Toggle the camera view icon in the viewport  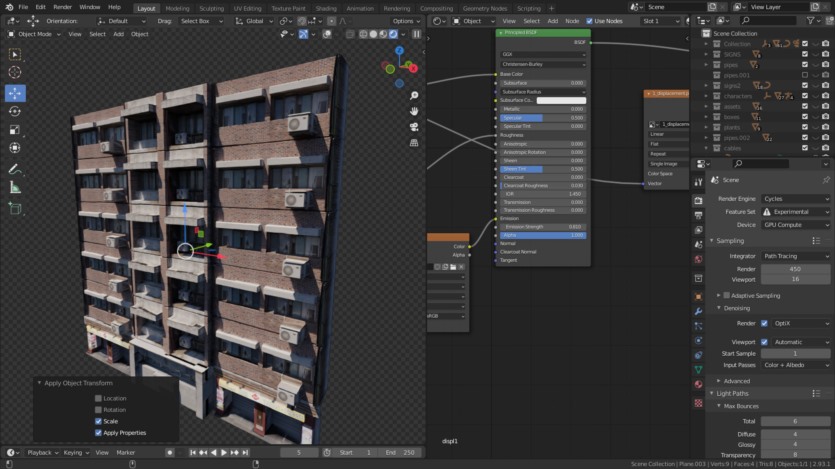[414, 127]
